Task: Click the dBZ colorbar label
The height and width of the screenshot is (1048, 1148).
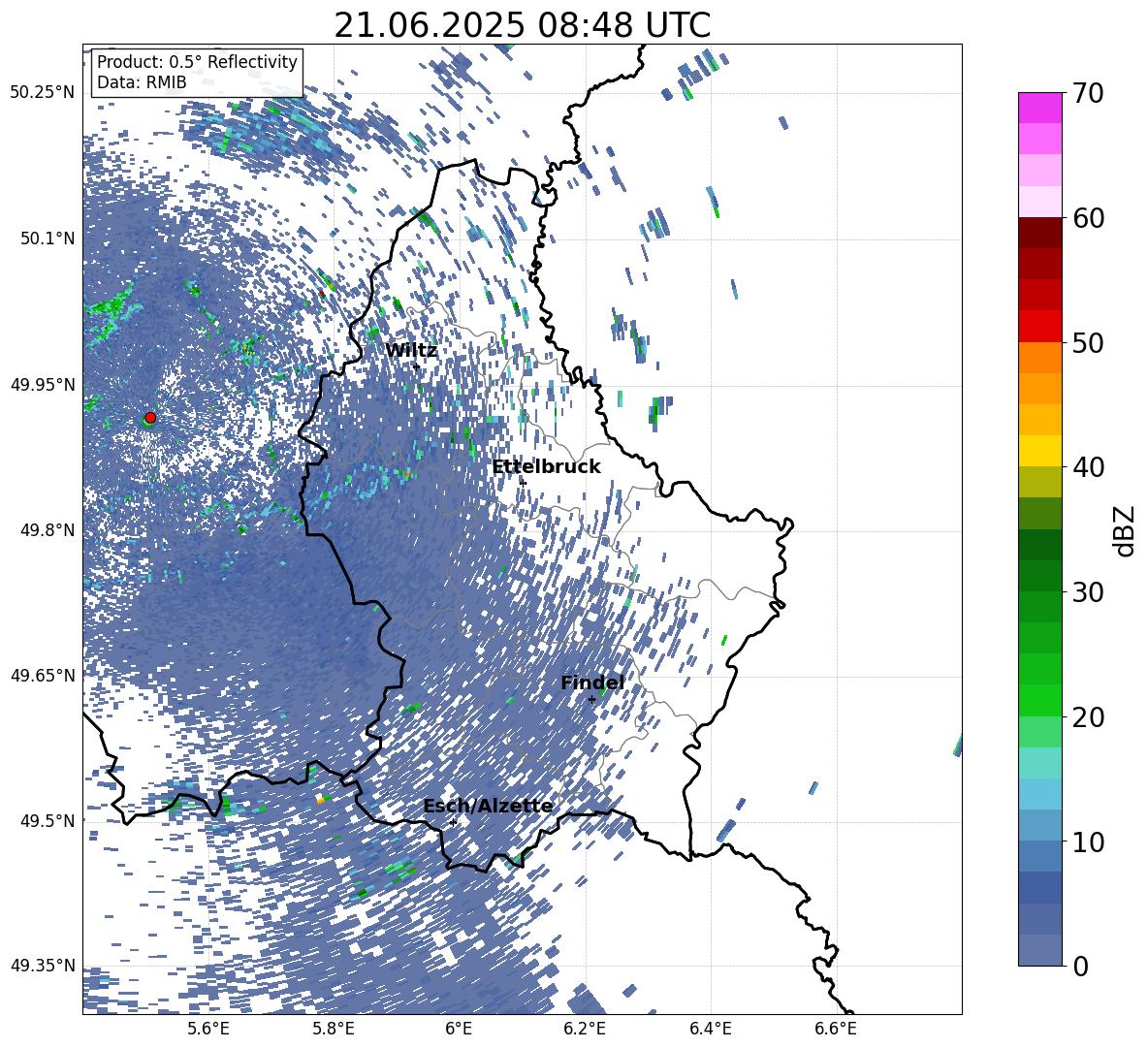Action: (1126, 530)
